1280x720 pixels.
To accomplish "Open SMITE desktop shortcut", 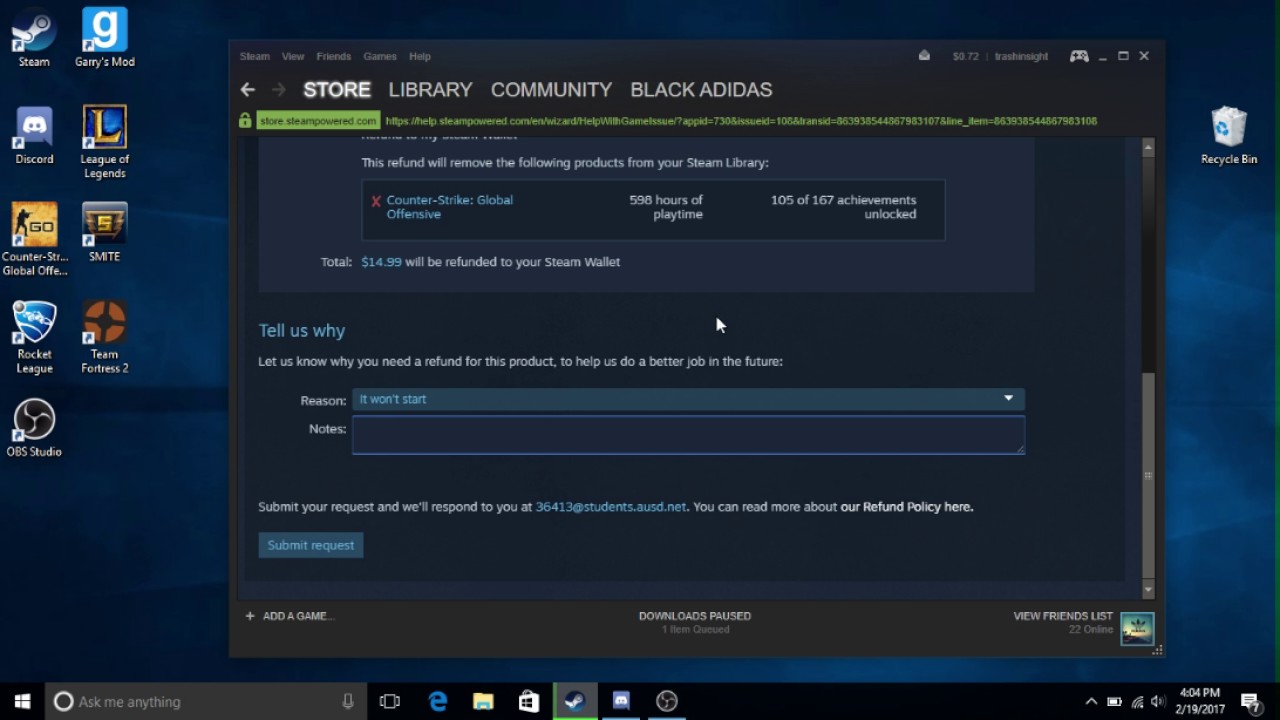I will (x=104, y=232).
